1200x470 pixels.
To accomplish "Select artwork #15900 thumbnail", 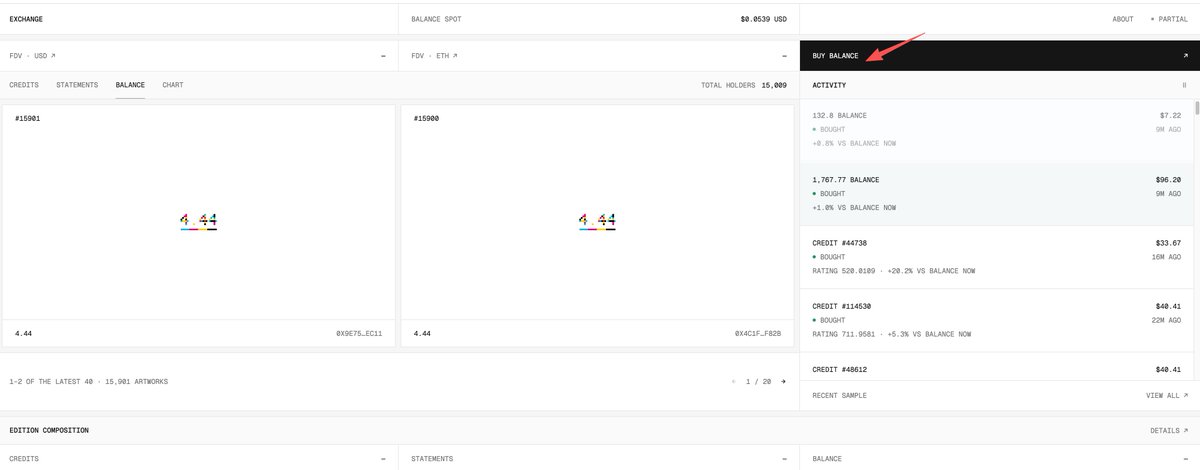I will pos(598,220).
